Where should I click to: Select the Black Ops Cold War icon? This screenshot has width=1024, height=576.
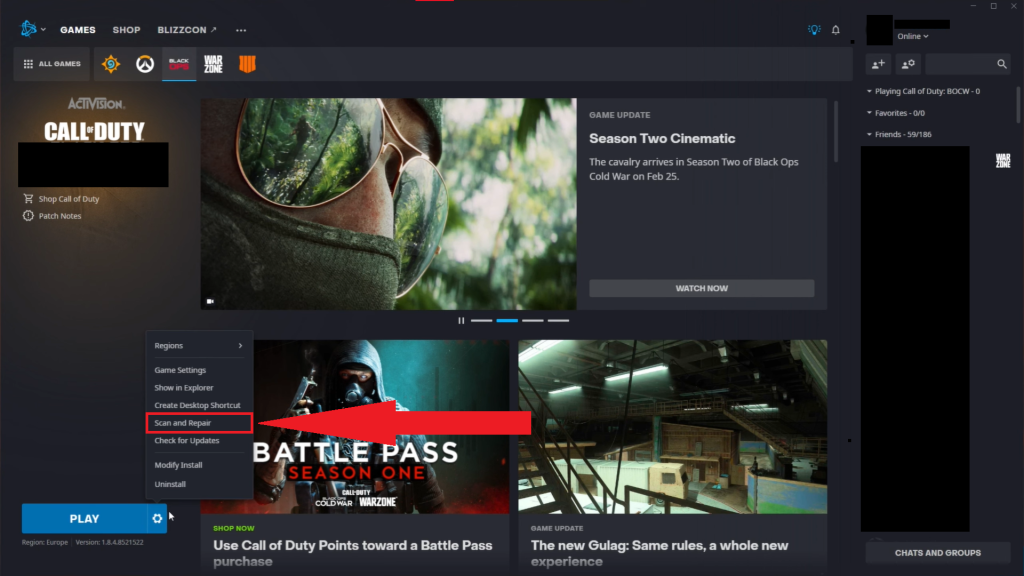click(179, 64)
